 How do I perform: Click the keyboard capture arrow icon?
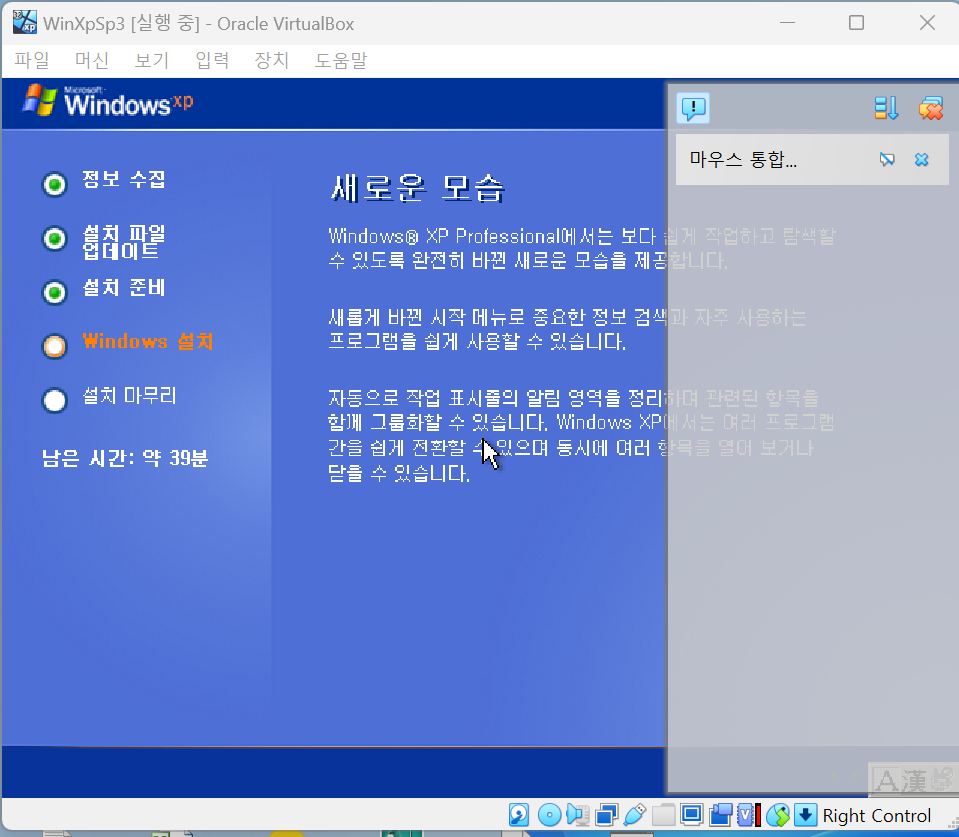point(805,815)
